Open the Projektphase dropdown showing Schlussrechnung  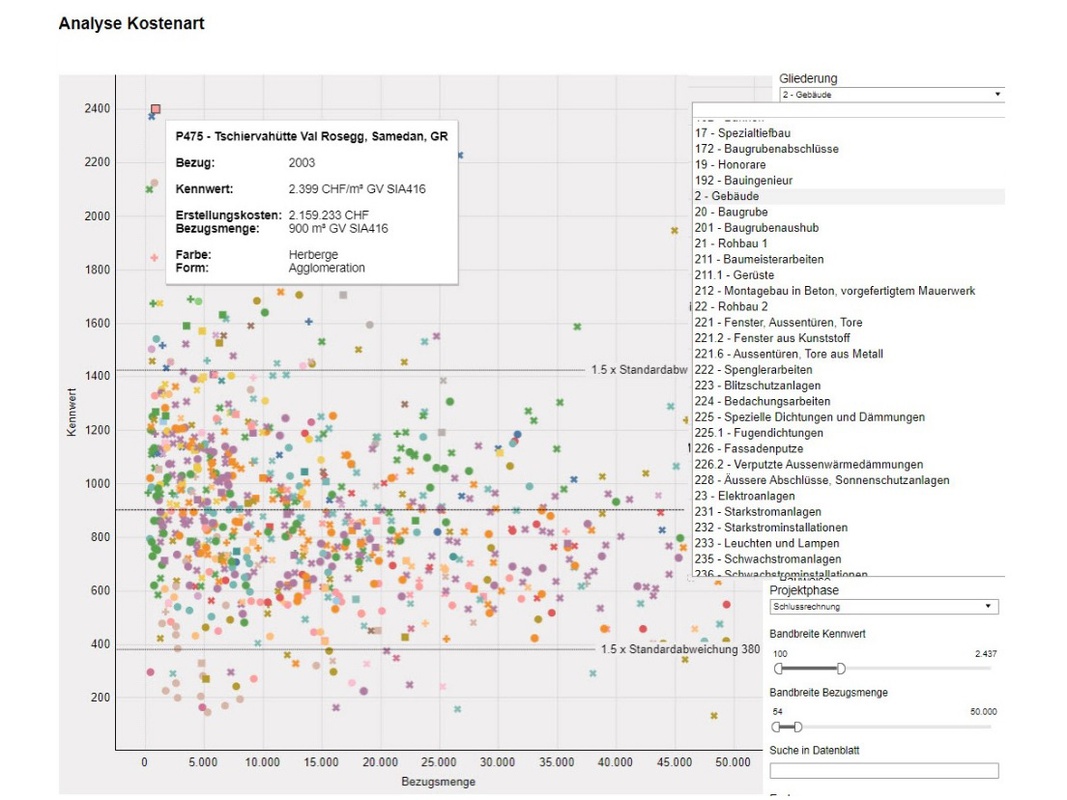[x=884, y=606]
